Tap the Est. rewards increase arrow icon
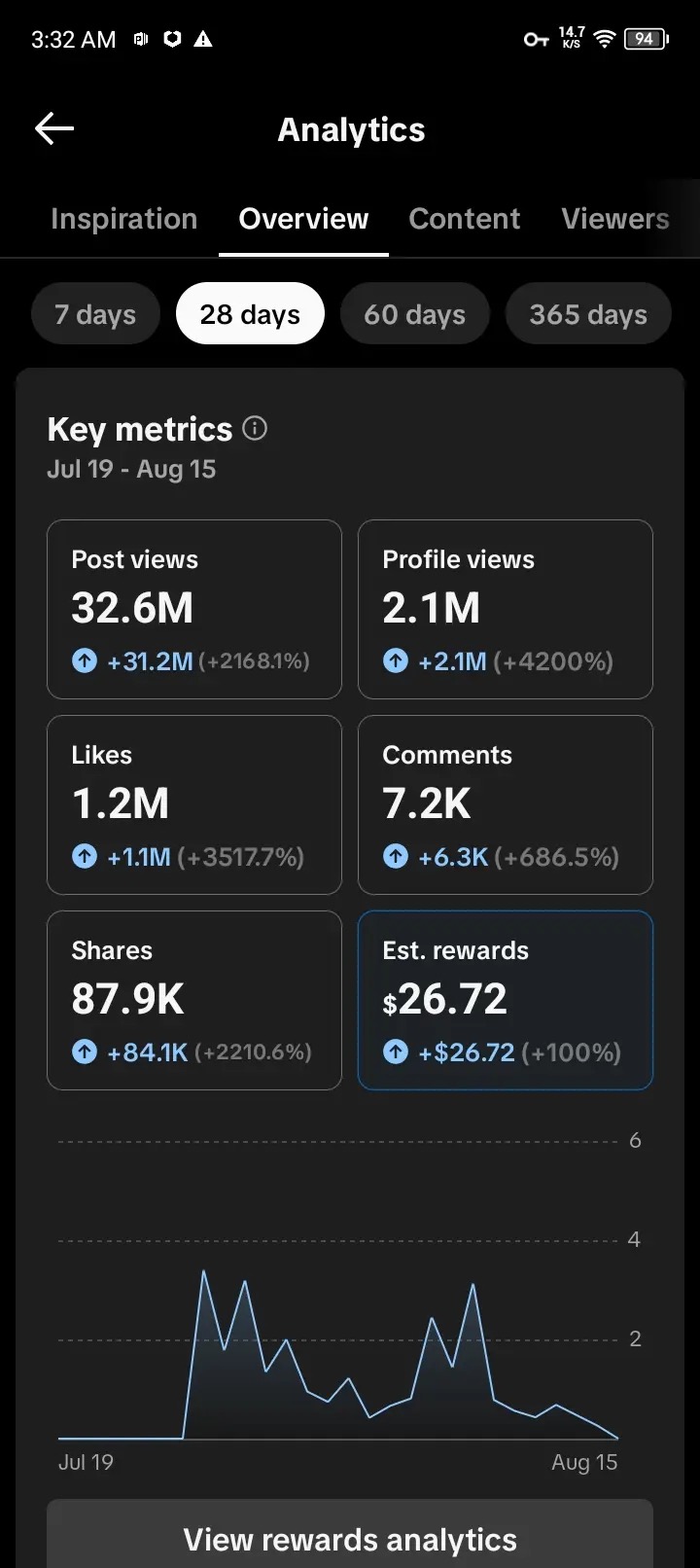The height and width of the screenshot is (1568, 700). click(x=396, y=1052)
